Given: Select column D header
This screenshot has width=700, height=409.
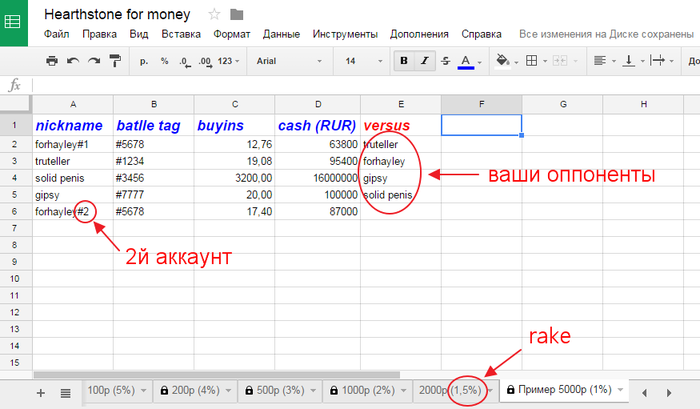Looking at the screenshot, I should [x=318, y=104].
